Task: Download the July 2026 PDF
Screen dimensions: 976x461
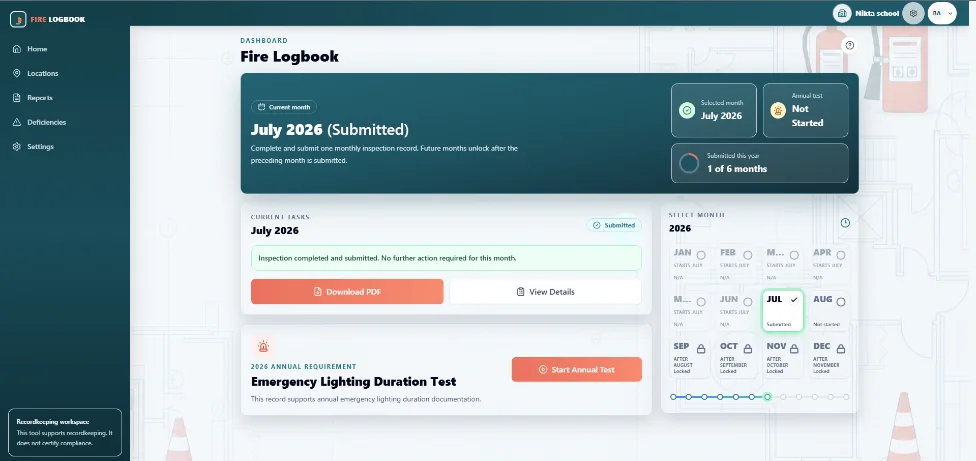Action: (x=347, y=291)
